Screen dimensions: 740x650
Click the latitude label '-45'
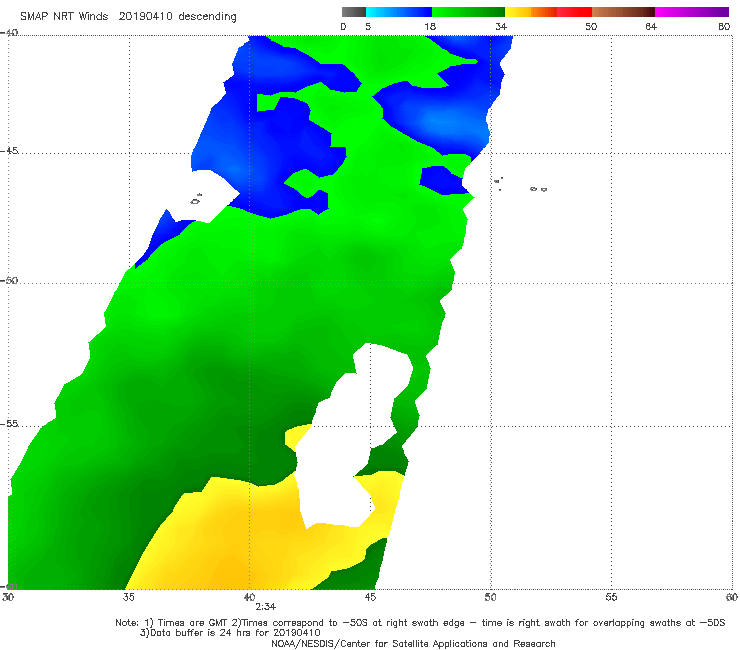click(9, 151)
